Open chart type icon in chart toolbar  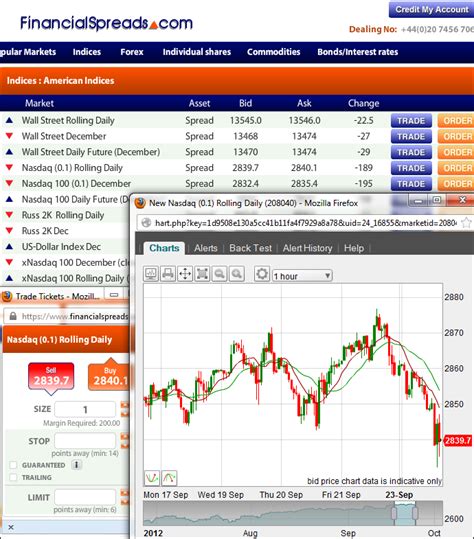tap(151, 274)
